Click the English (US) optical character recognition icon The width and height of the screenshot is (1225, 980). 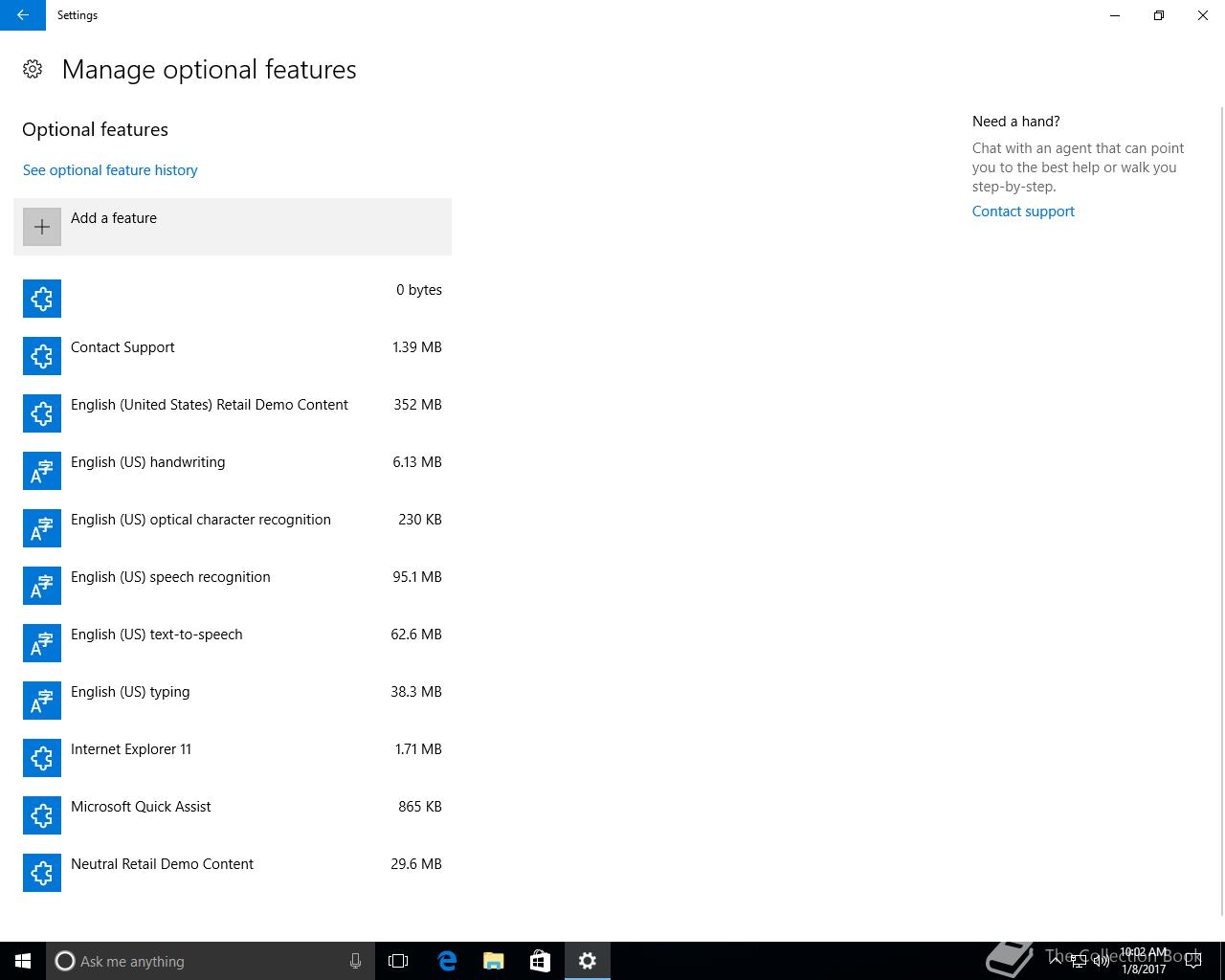click(x=42, y=528)
